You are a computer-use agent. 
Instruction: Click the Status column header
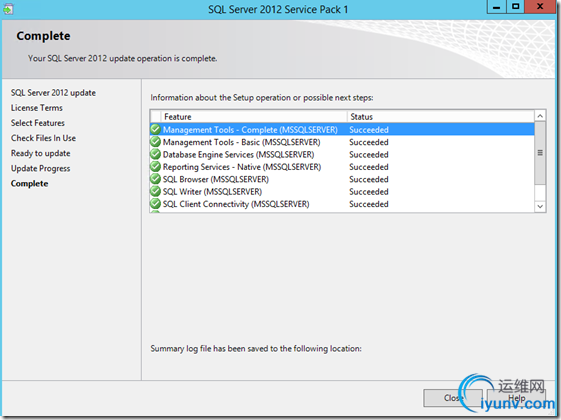(440, 117)
